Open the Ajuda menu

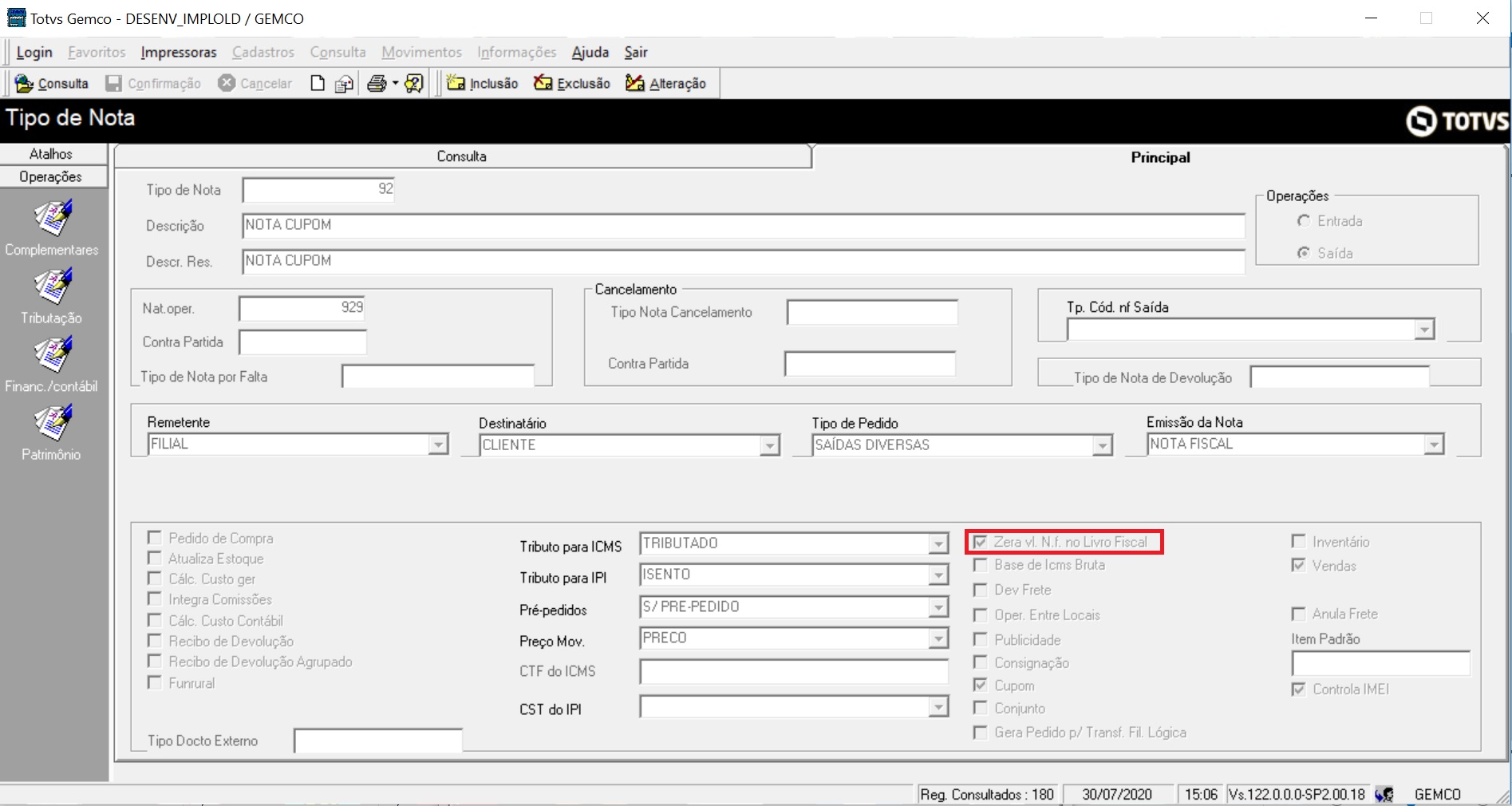(590, 52)
